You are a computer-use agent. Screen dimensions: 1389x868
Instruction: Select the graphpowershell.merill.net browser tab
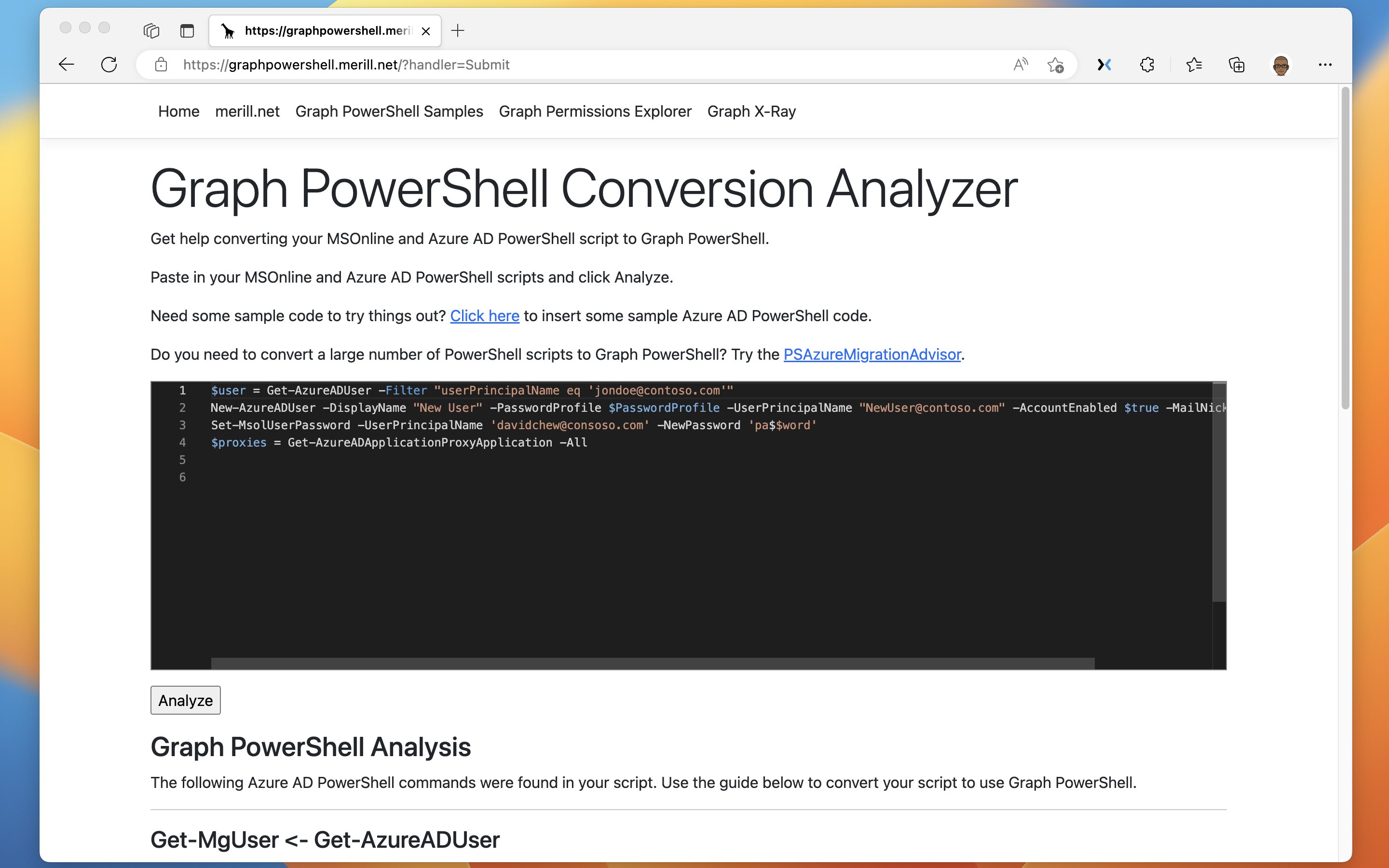(x=325, y=31)
